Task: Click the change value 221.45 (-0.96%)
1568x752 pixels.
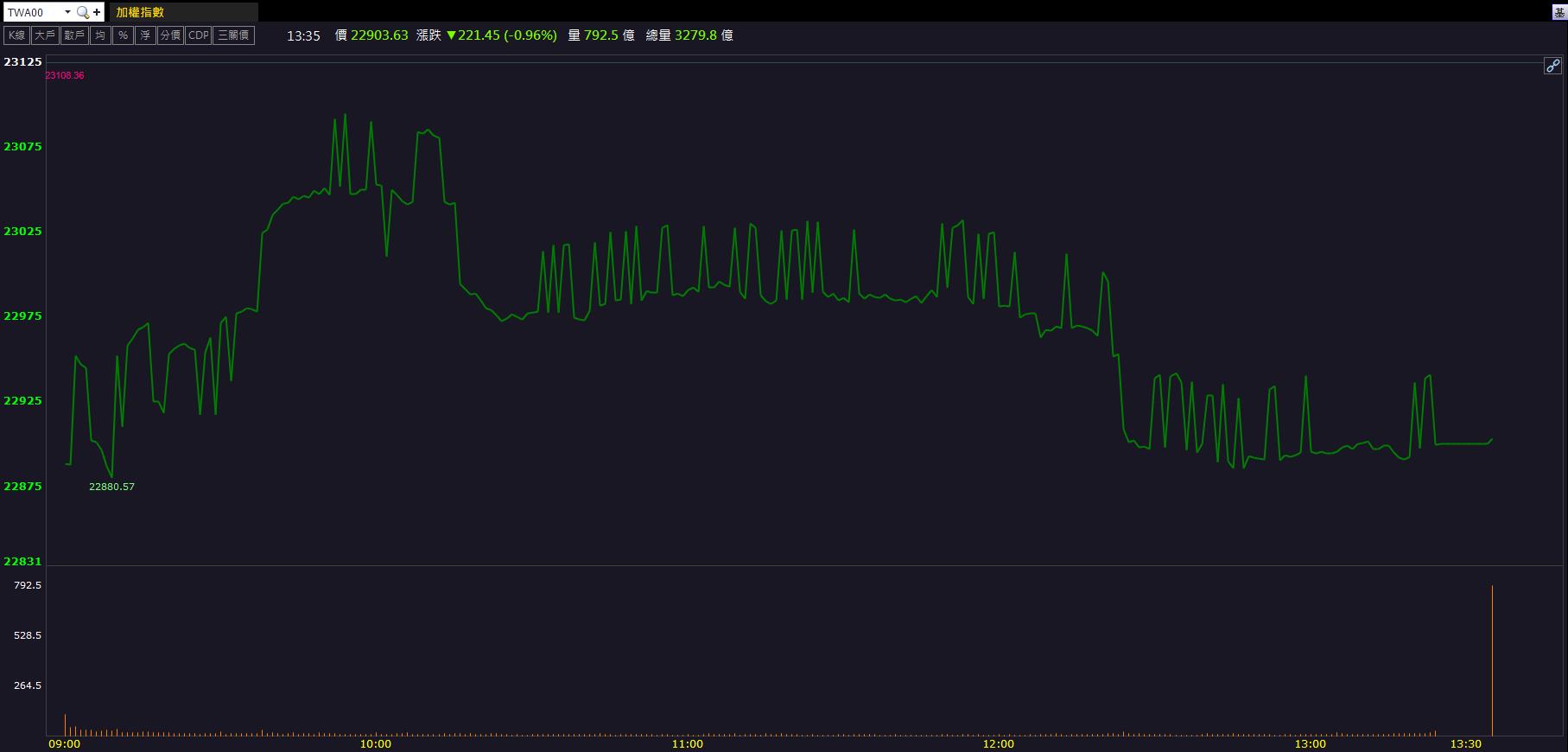Action: click(x=502, y=35)
